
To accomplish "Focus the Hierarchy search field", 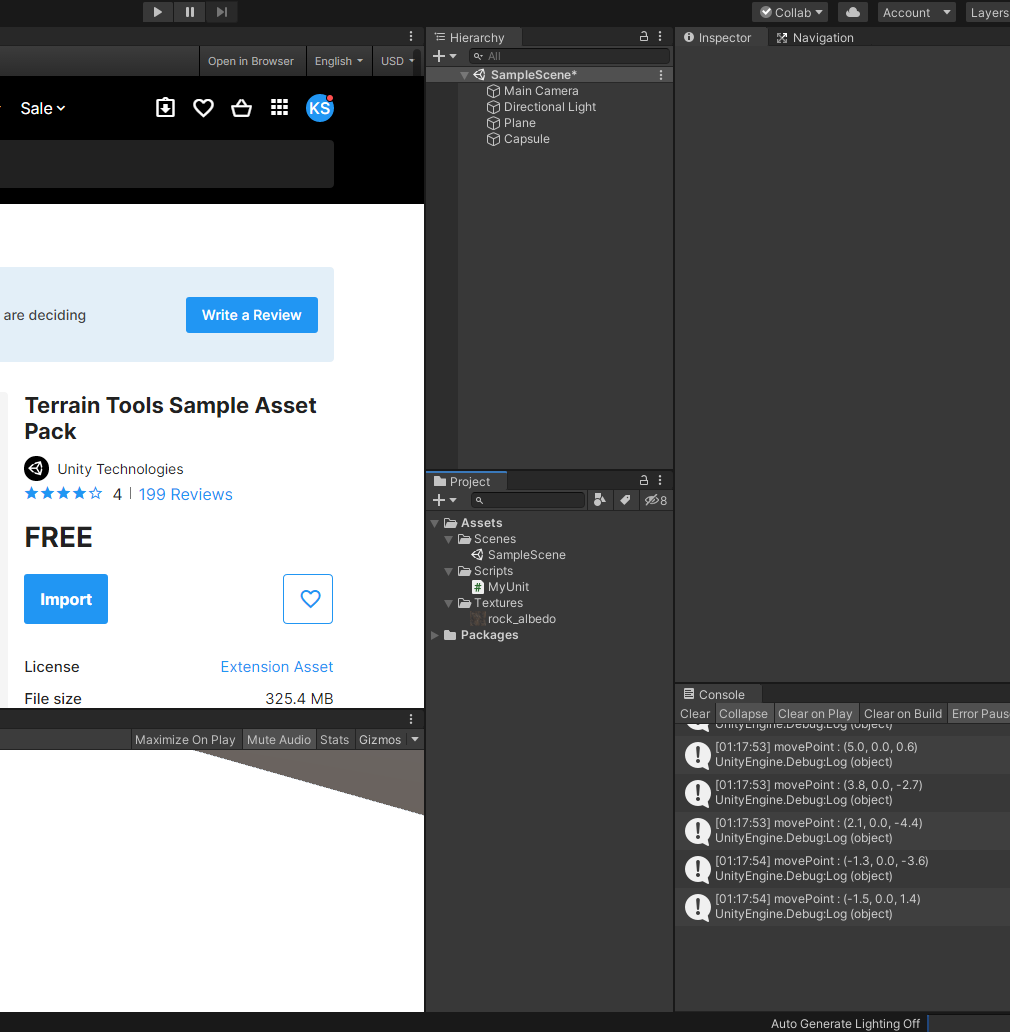I will 570,56.
